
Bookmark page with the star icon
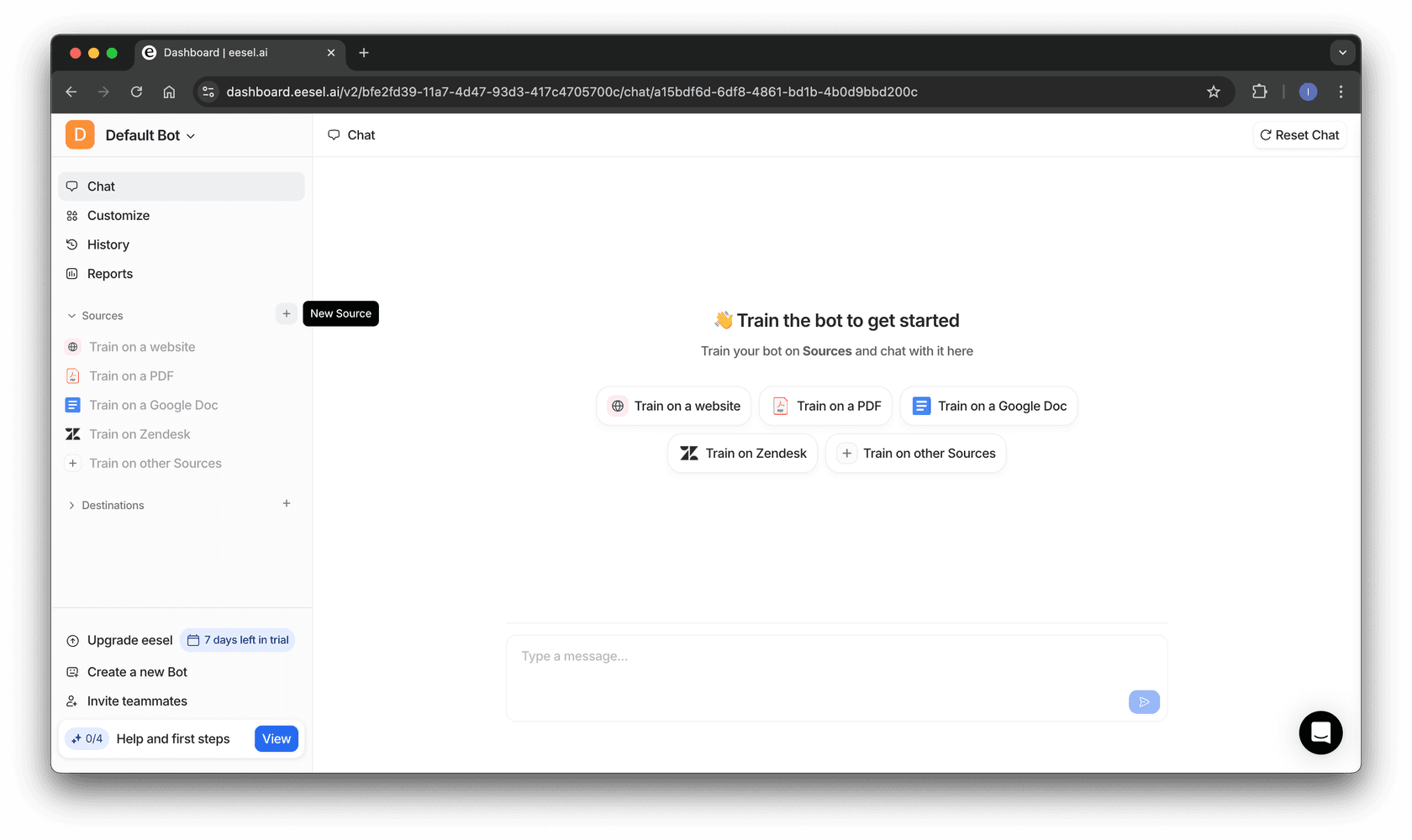1214,92
